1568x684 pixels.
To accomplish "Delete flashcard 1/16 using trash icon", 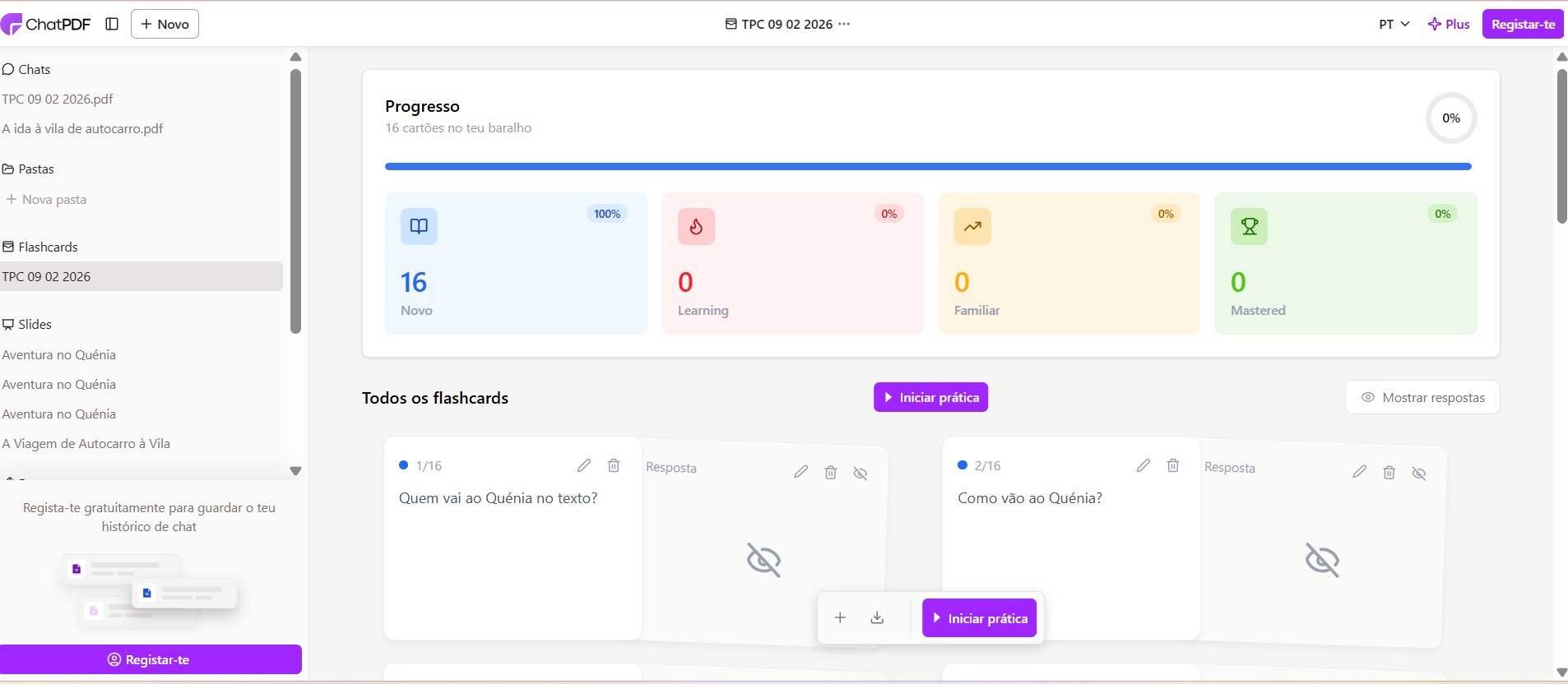I will point(614,465).
